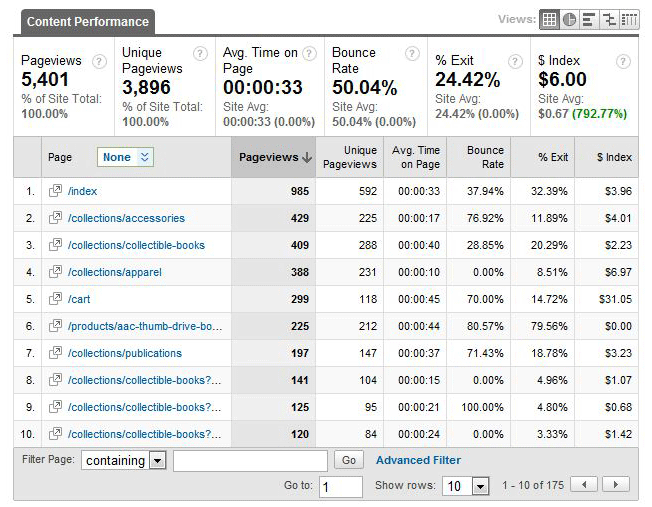Open external icon for /cart
Screen dimensions: 652x507
(55, 299)
